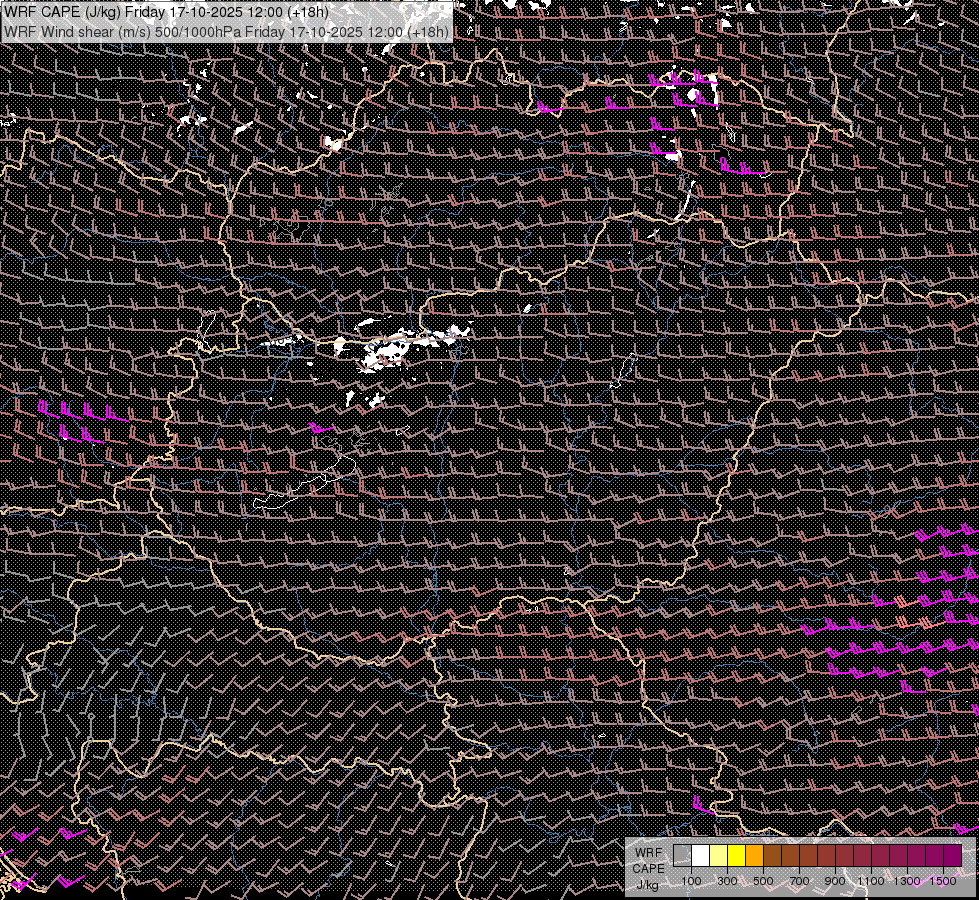Select the orange swatch in the CAPE legend

coord(755,856)
